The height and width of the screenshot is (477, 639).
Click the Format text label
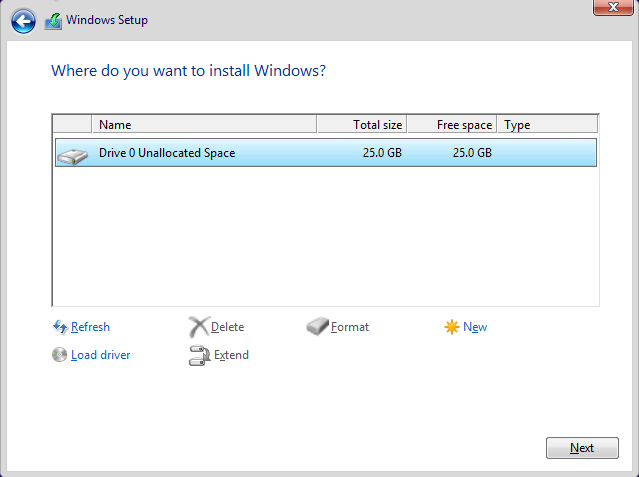(350, 327)
